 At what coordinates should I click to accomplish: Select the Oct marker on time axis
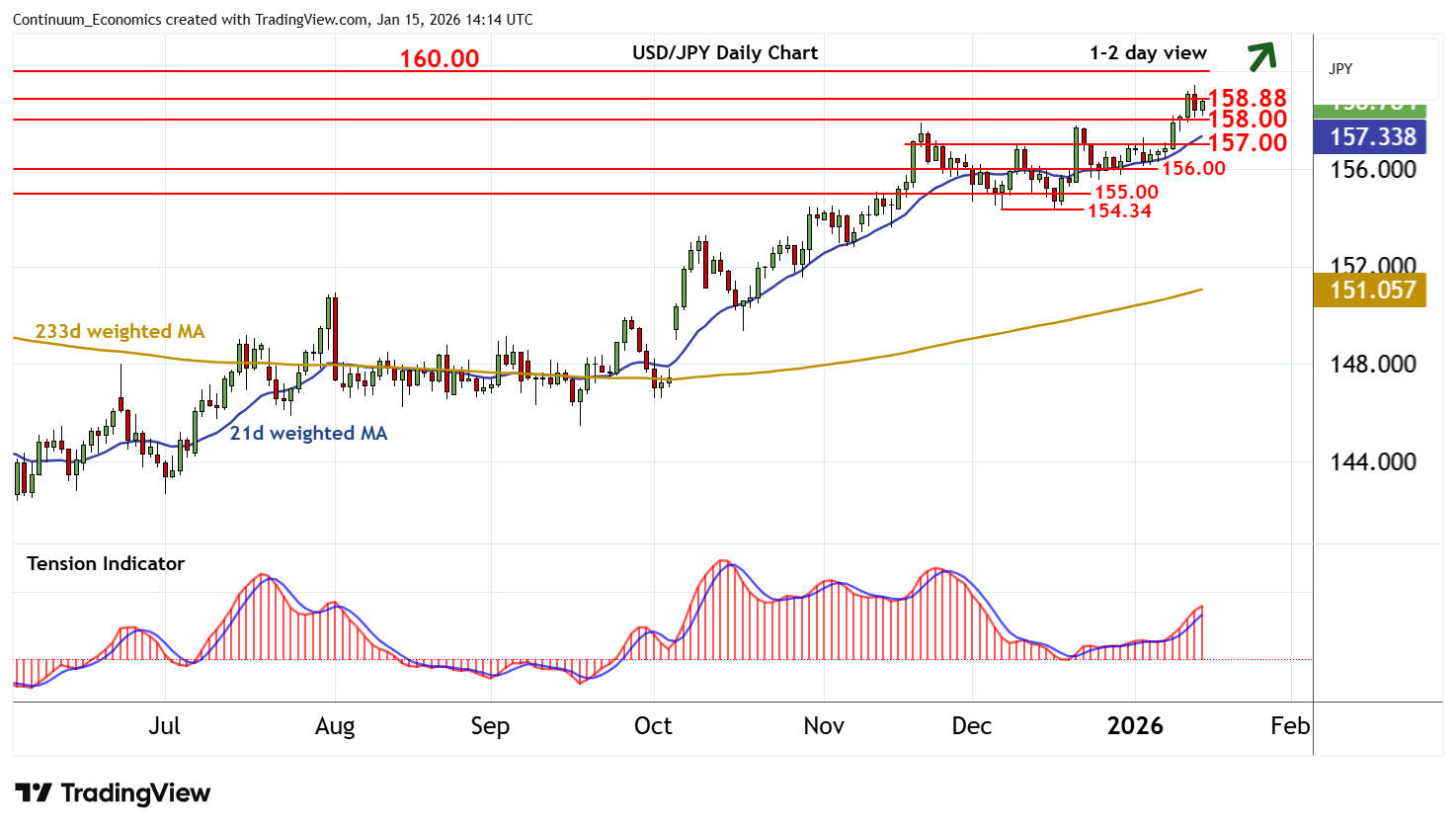[653, 726]
